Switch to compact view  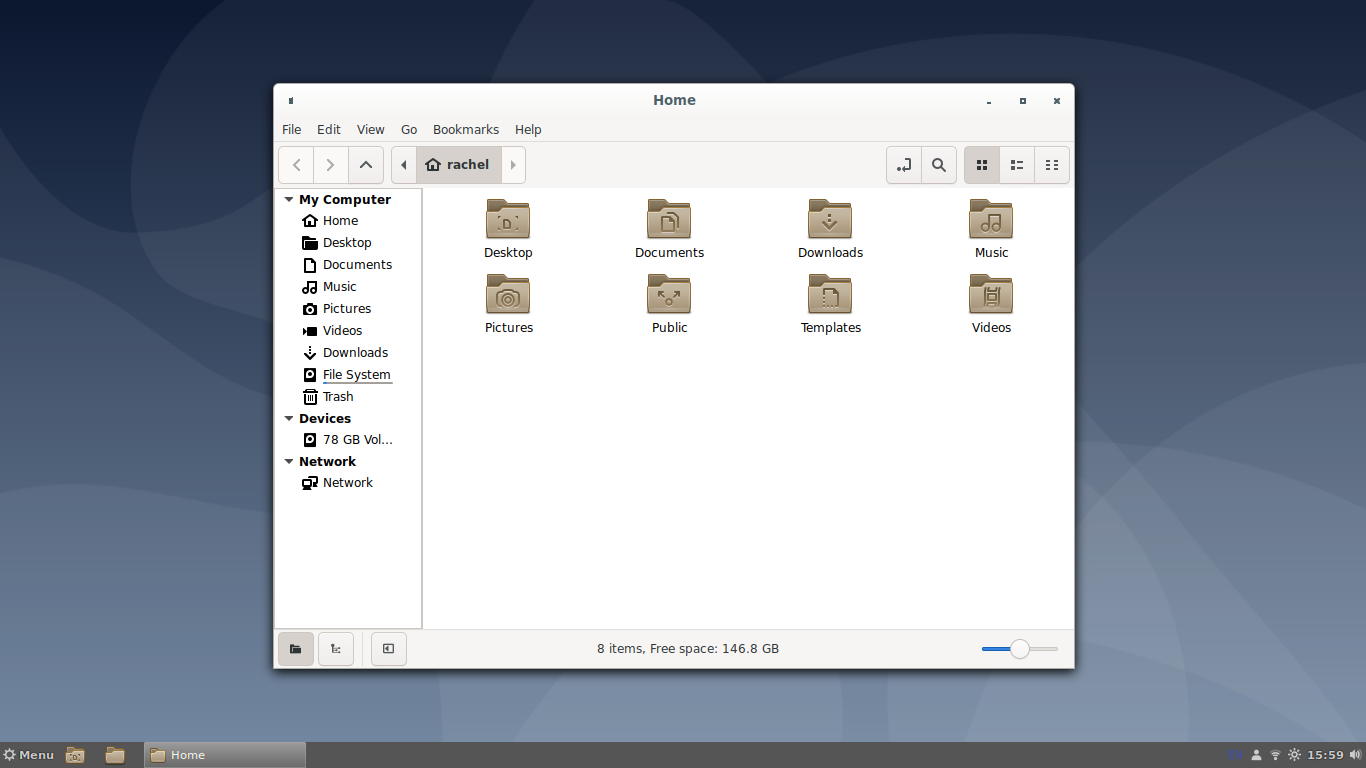pos(1051,165)
